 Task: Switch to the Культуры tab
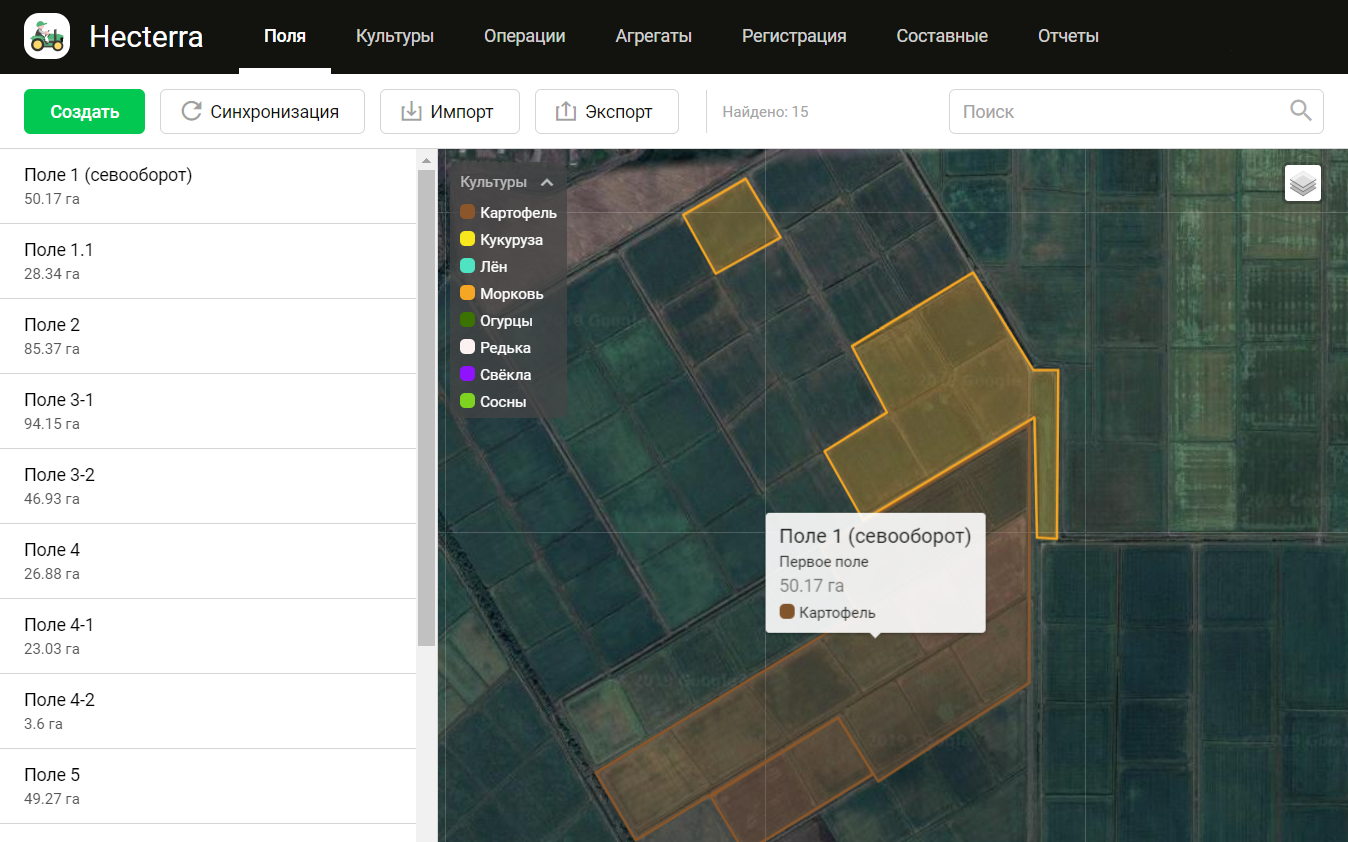coord(393,35)
